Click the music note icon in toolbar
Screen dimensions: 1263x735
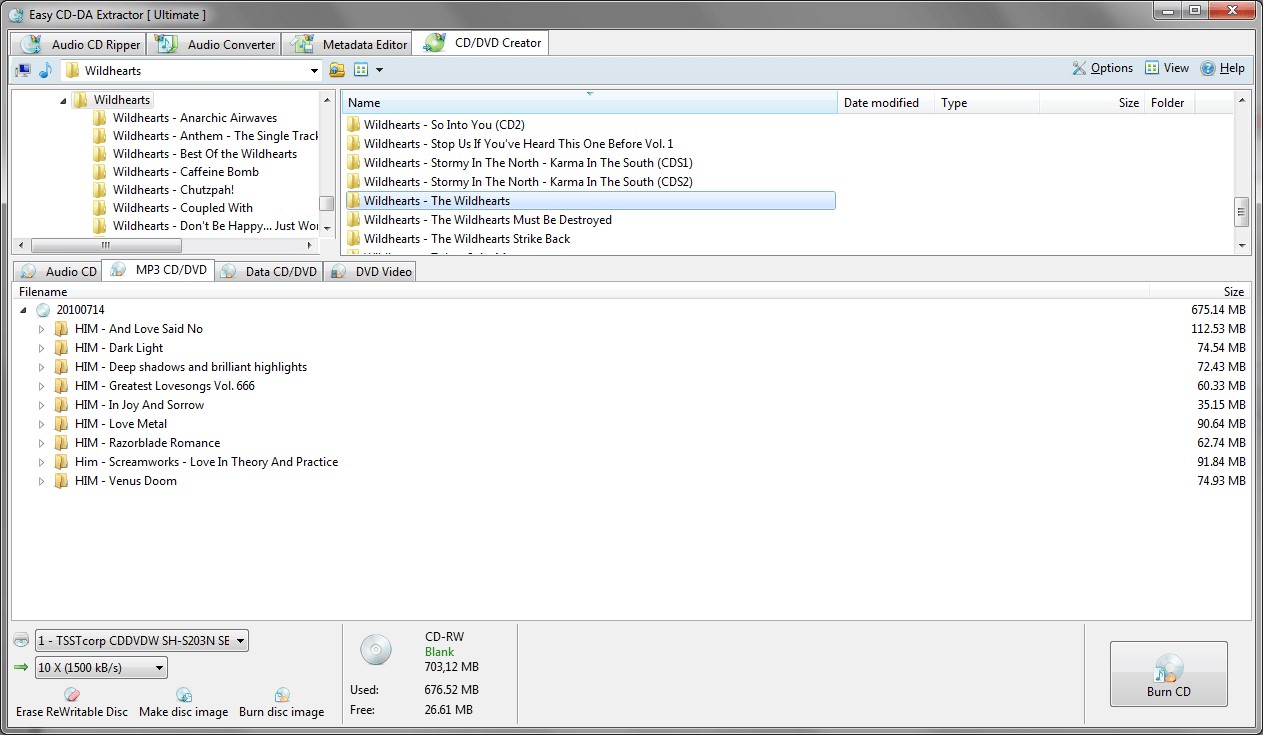click(45, 70)
